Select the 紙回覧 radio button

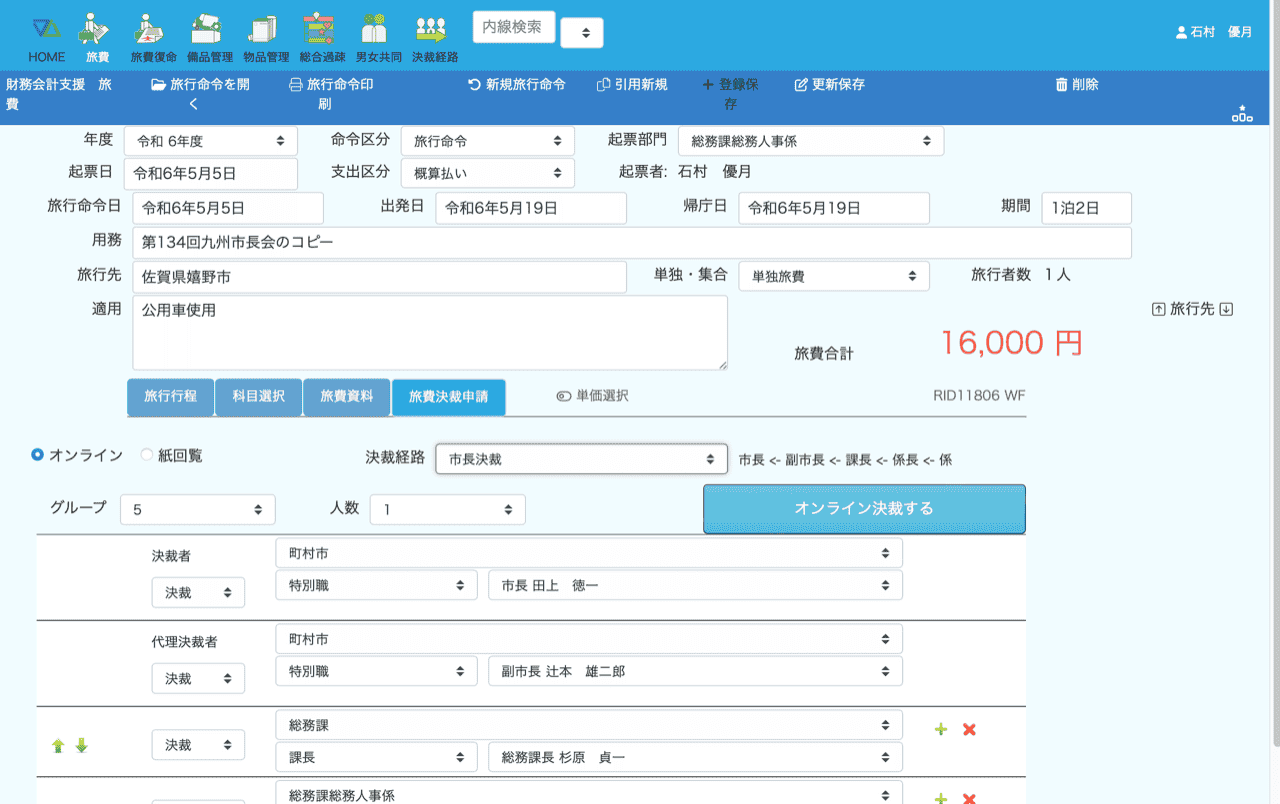[x=147, y=455]
